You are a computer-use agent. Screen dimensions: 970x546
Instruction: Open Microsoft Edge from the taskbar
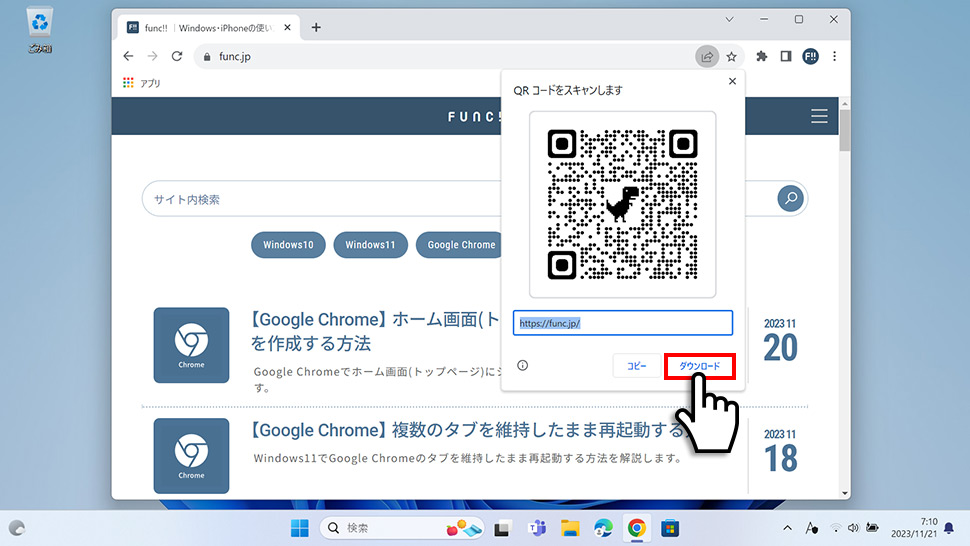click(x=603, y=528)
